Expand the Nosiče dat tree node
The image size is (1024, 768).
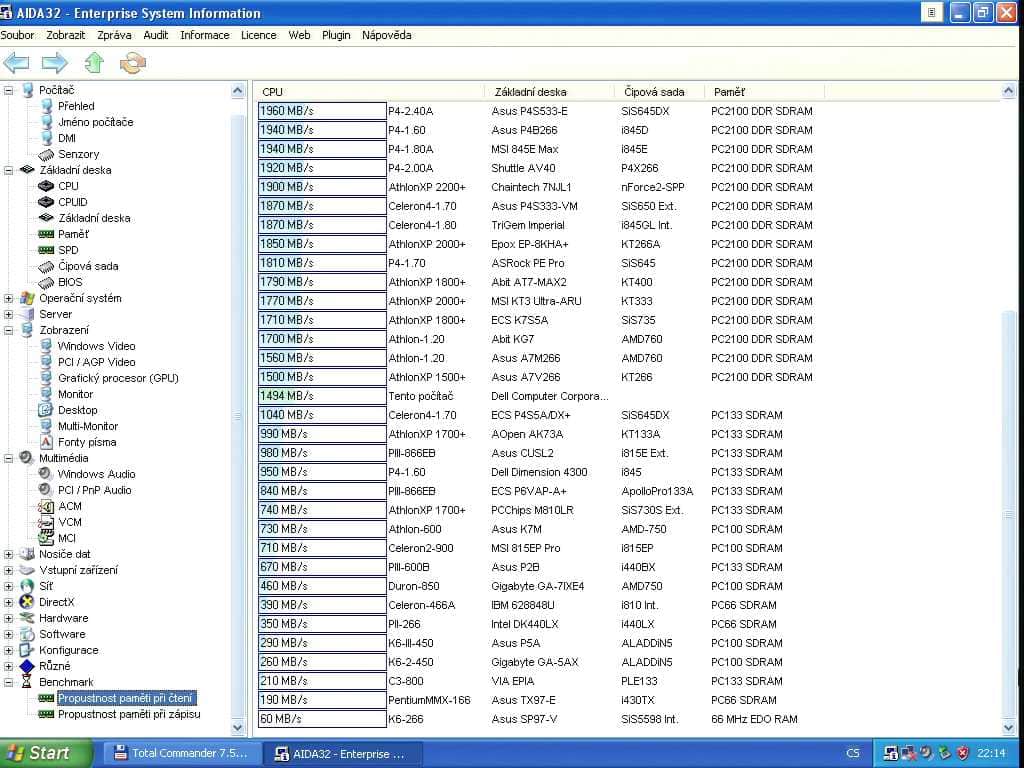pyautogui.click(x=8, y=554)
